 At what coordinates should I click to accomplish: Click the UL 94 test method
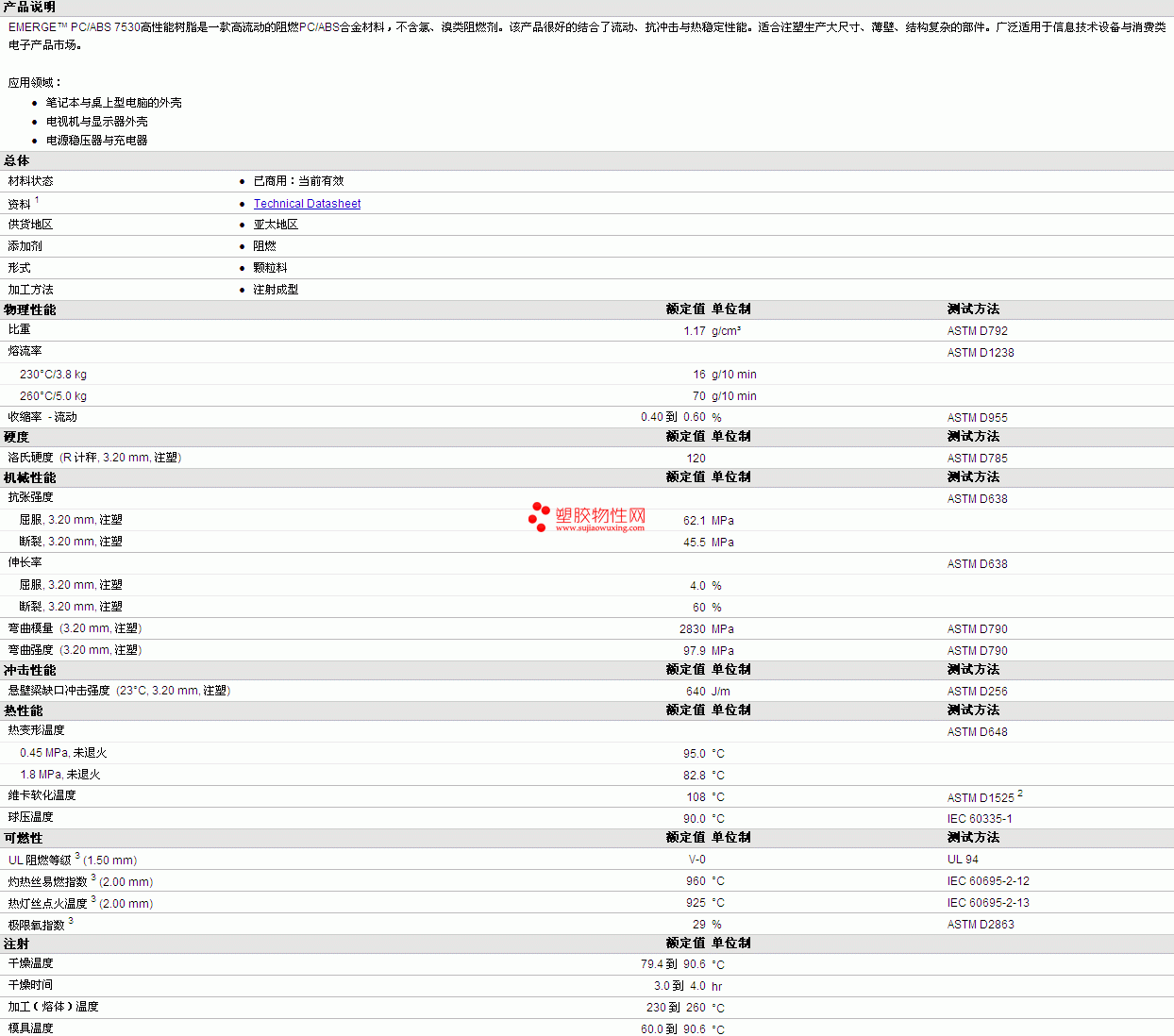coord(963,860)
